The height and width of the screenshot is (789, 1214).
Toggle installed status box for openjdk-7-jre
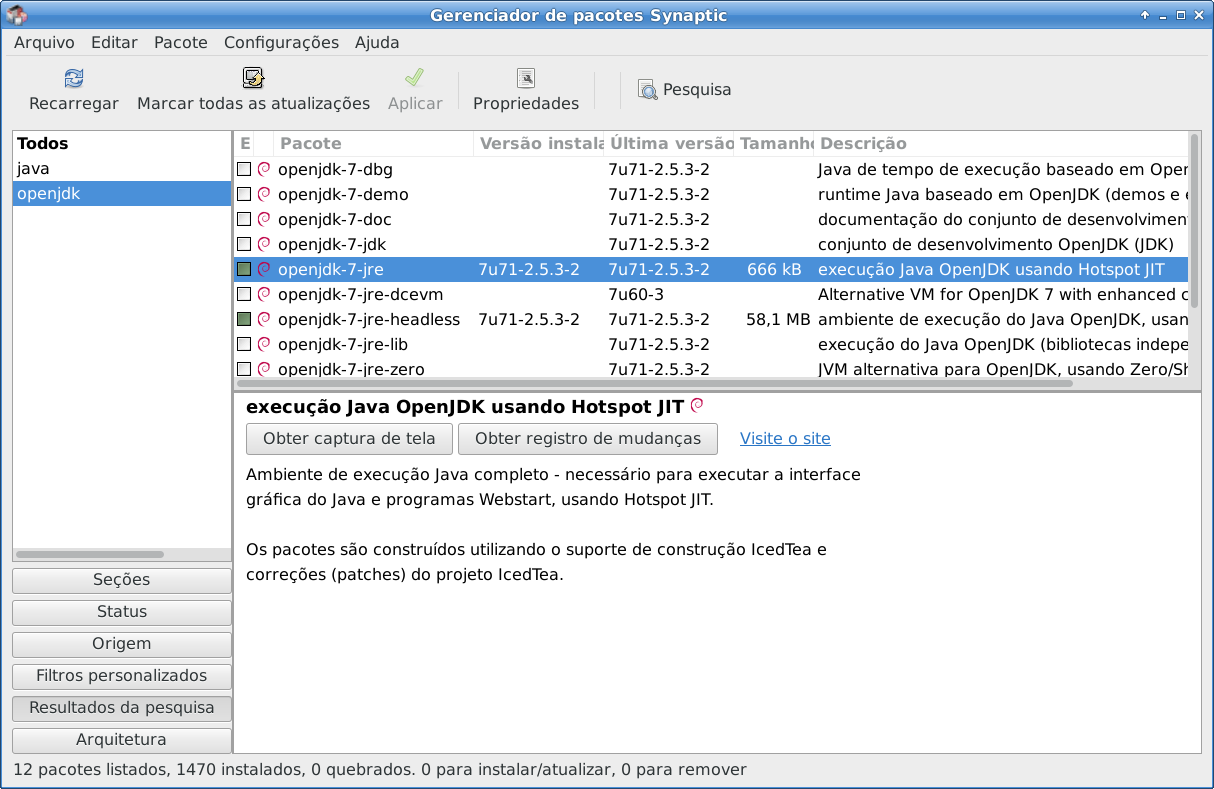point(244,269)
